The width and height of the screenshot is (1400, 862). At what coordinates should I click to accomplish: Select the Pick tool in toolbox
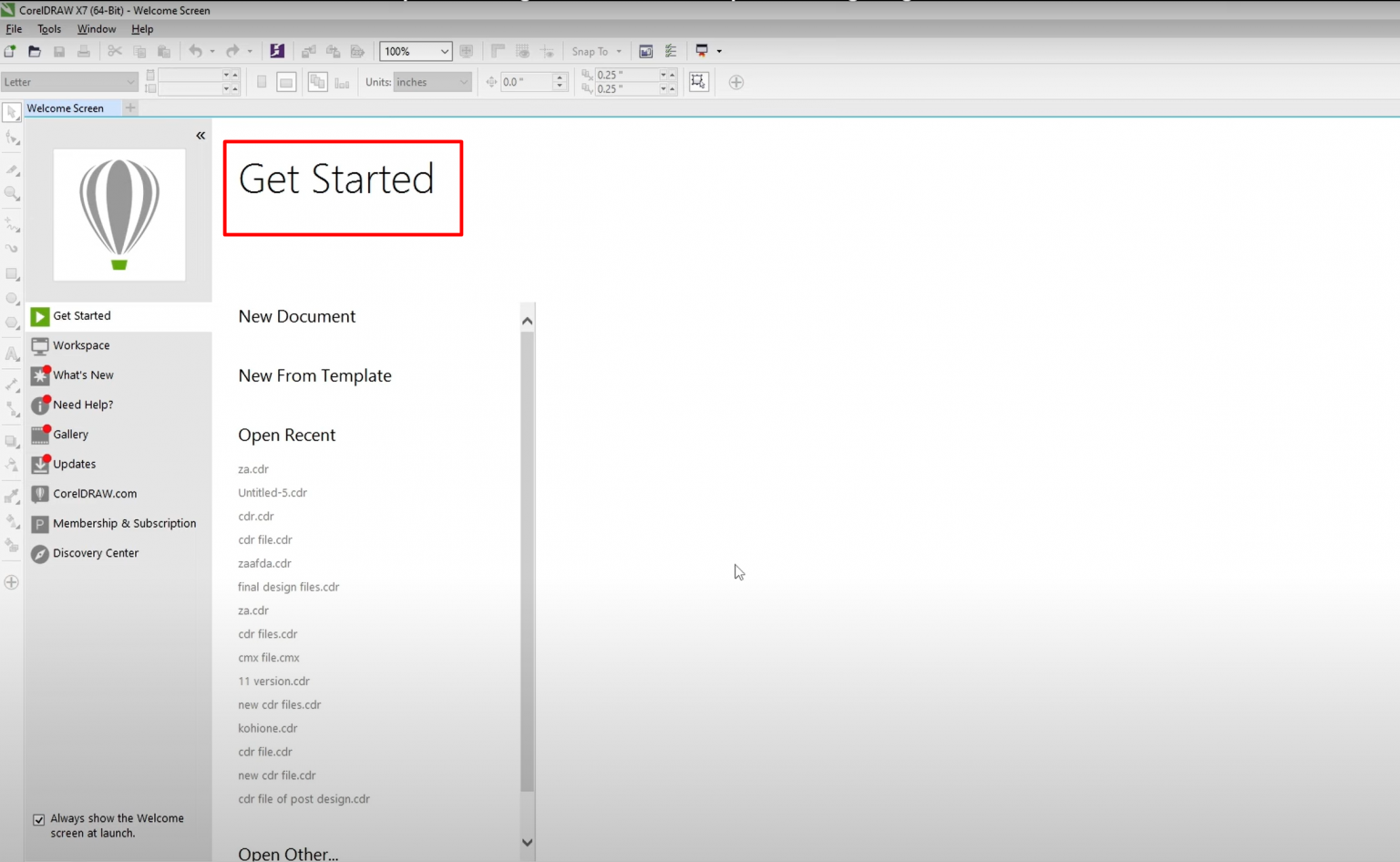pos(12,112)
